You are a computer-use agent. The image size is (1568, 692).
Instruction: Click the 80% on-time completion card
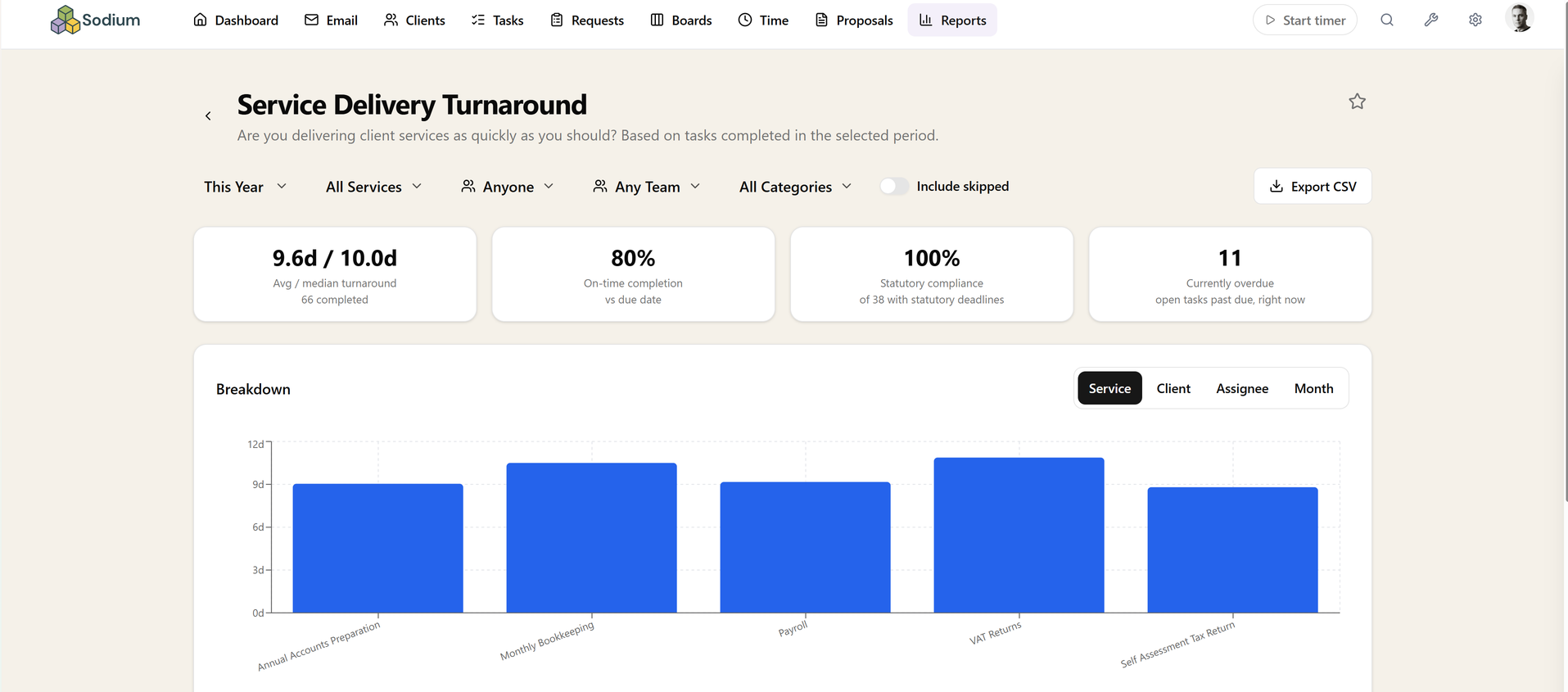633,274
